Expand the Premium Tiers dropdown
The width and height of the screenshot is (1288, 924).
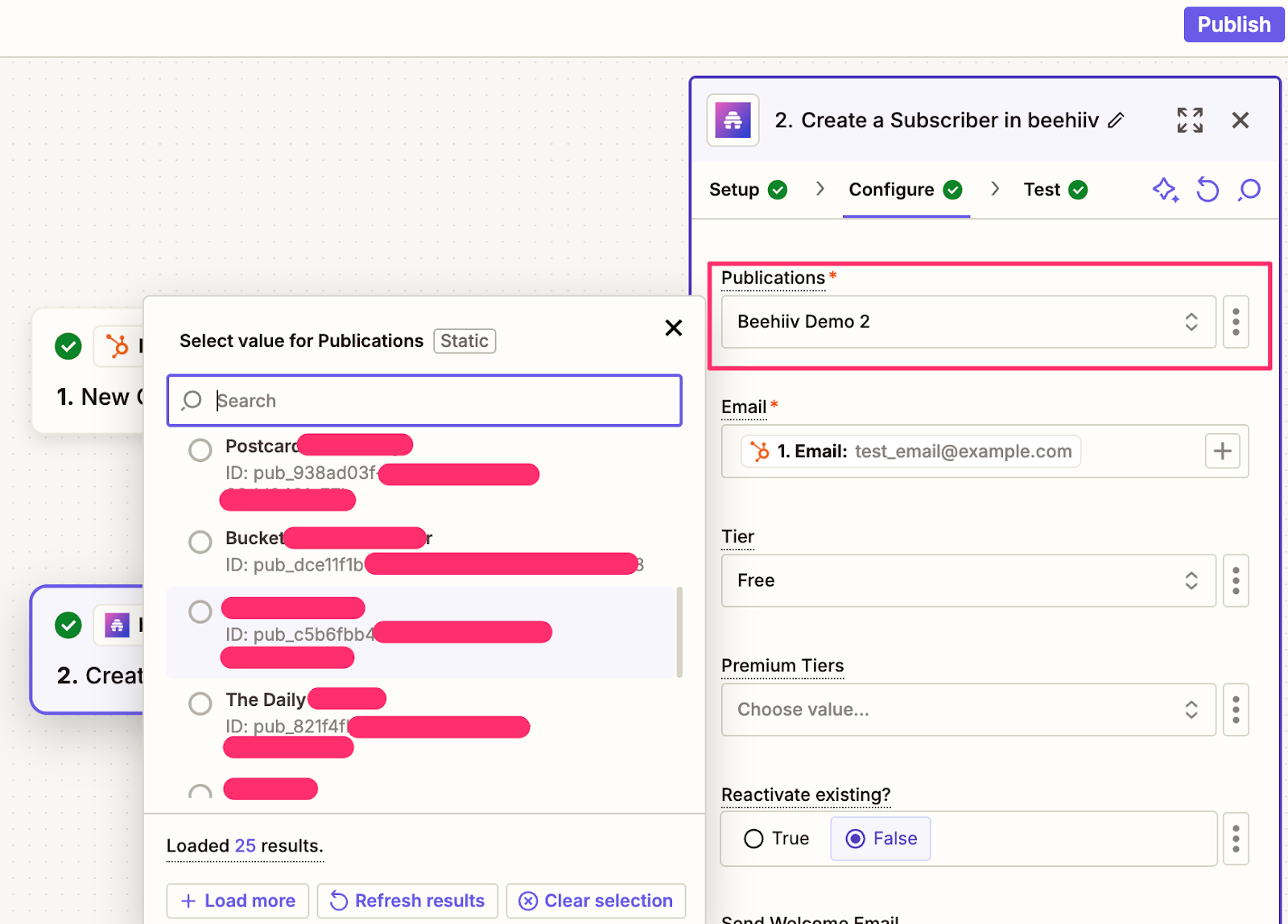(x=968, y=710)
